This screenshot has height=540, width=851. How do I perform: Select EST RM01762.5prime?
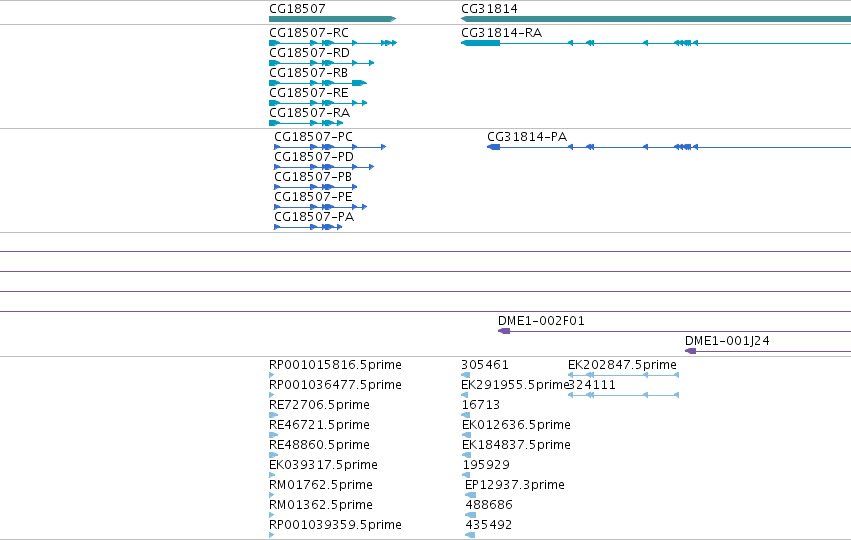[321, 485]
